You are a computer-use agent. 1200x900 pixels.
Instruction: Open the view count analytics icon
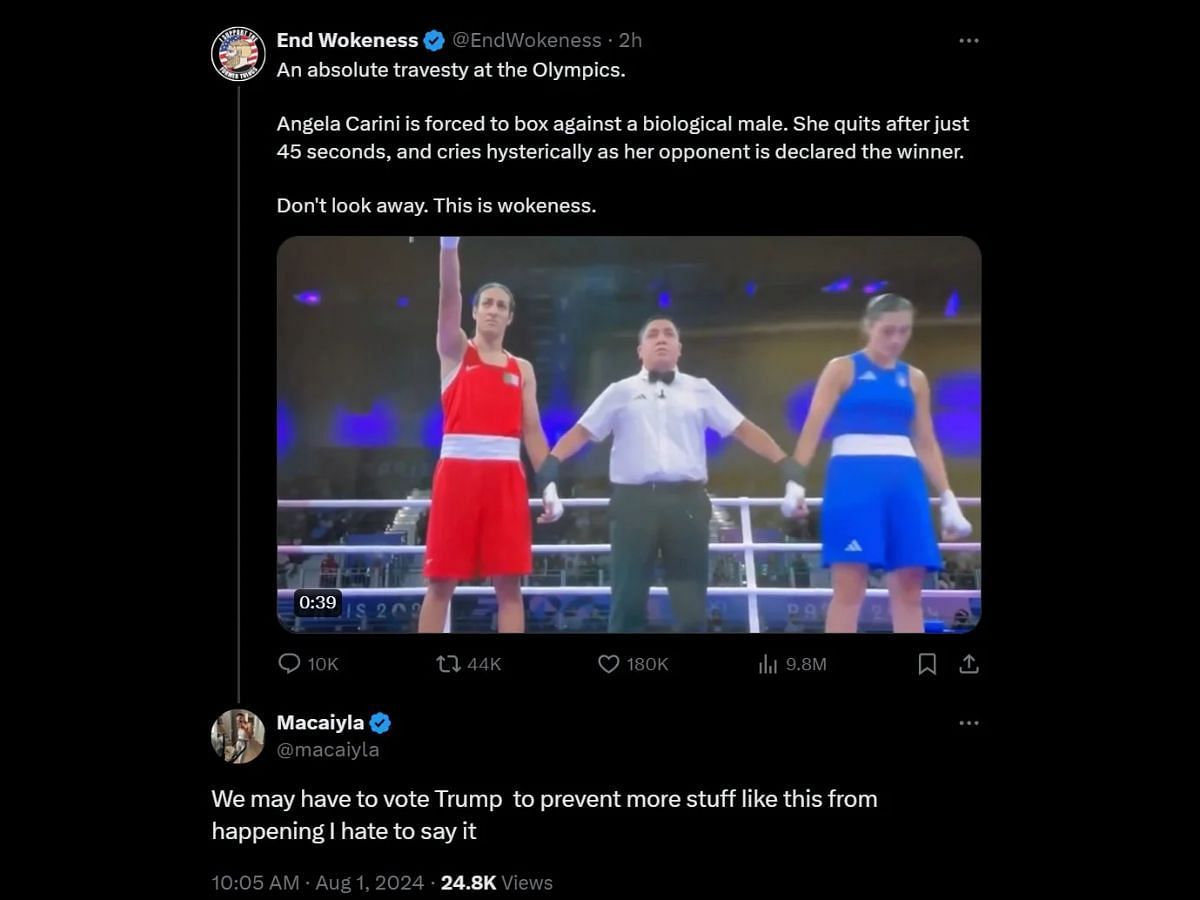click(x=768, y=664)
